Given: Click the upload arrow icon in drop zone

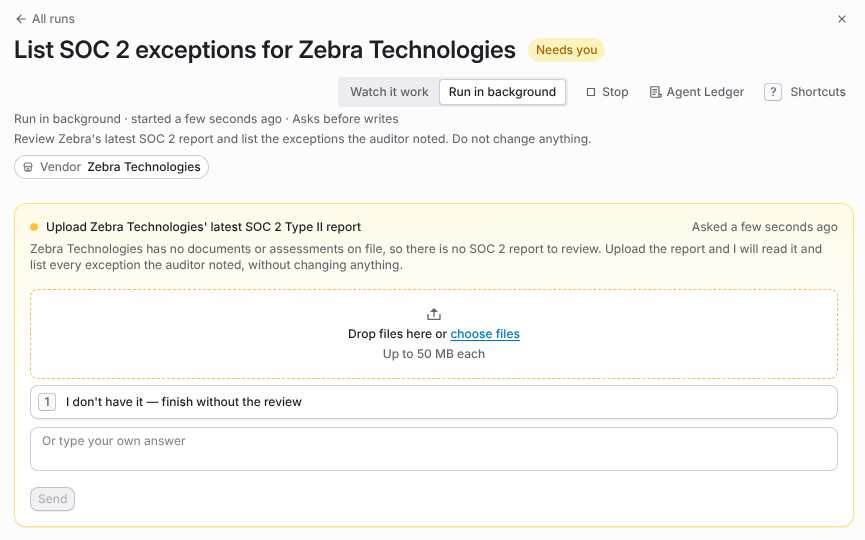Looking at the screenshot, I should tap(434, 314).
